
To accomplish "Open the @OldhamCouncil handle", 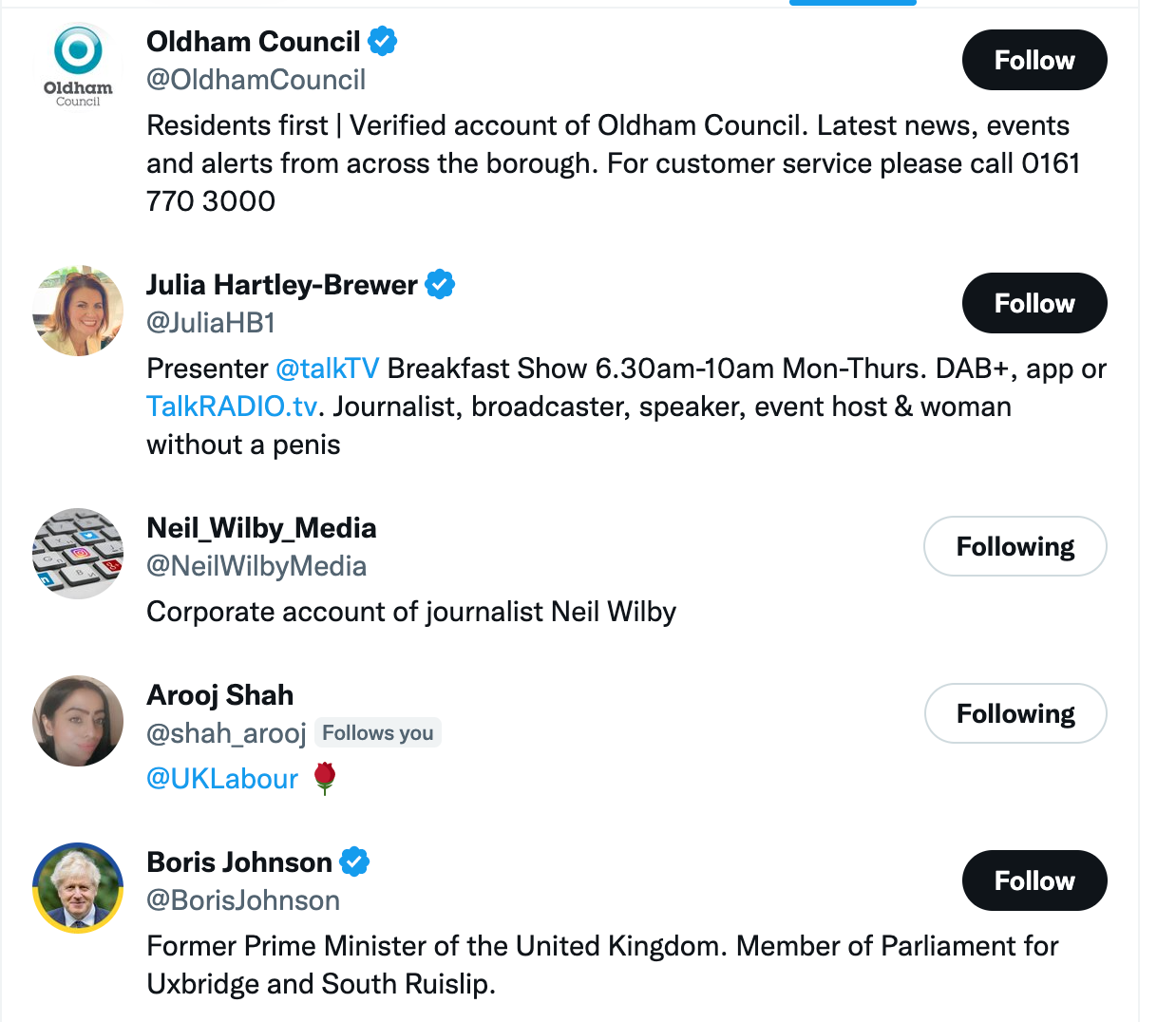I will click(x=256, y=80).
